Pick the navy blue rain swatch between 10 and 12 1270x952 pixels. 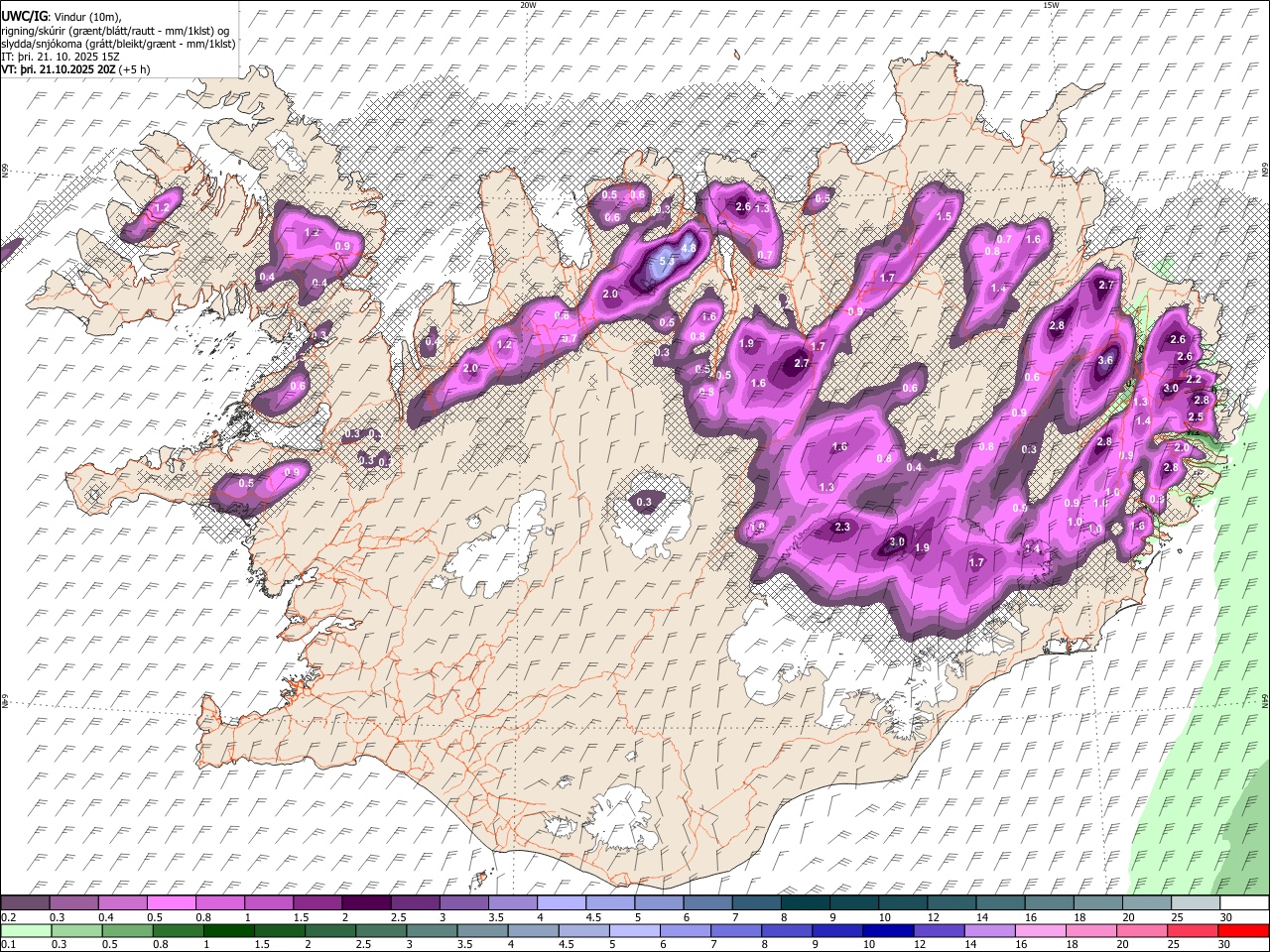tap(889, 930)
